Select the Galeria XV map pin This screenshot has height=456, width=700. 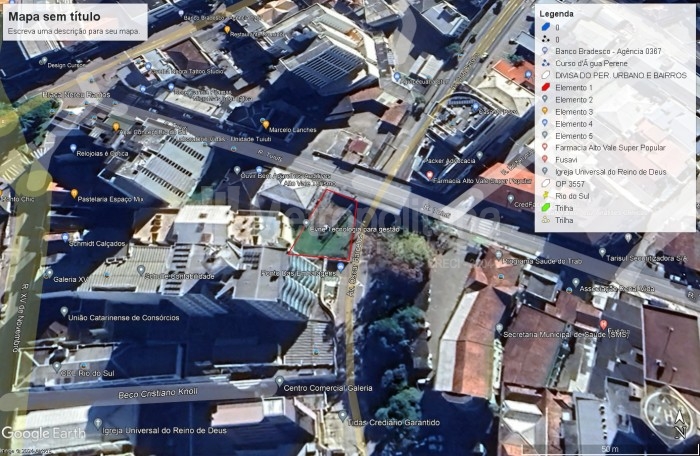click(49, 273)
